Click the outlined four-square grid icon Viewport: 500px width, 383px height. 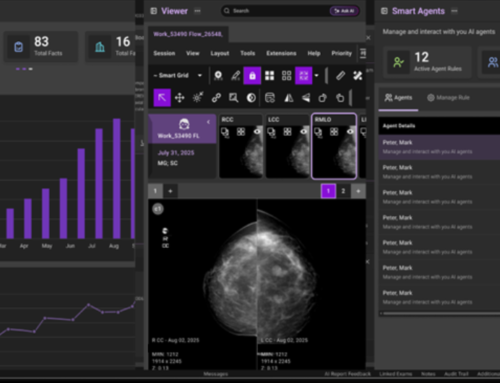(287, 76)
